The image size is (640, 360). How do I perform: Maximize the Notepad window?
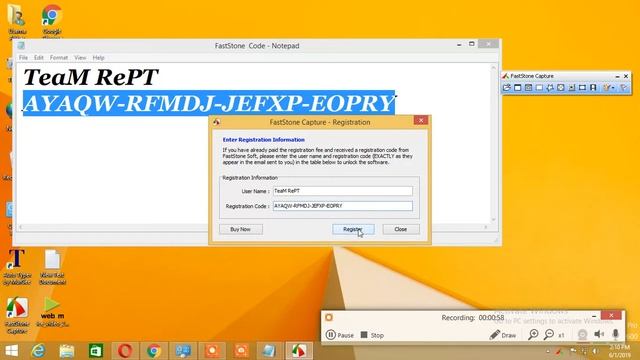(x=472, y=44)
